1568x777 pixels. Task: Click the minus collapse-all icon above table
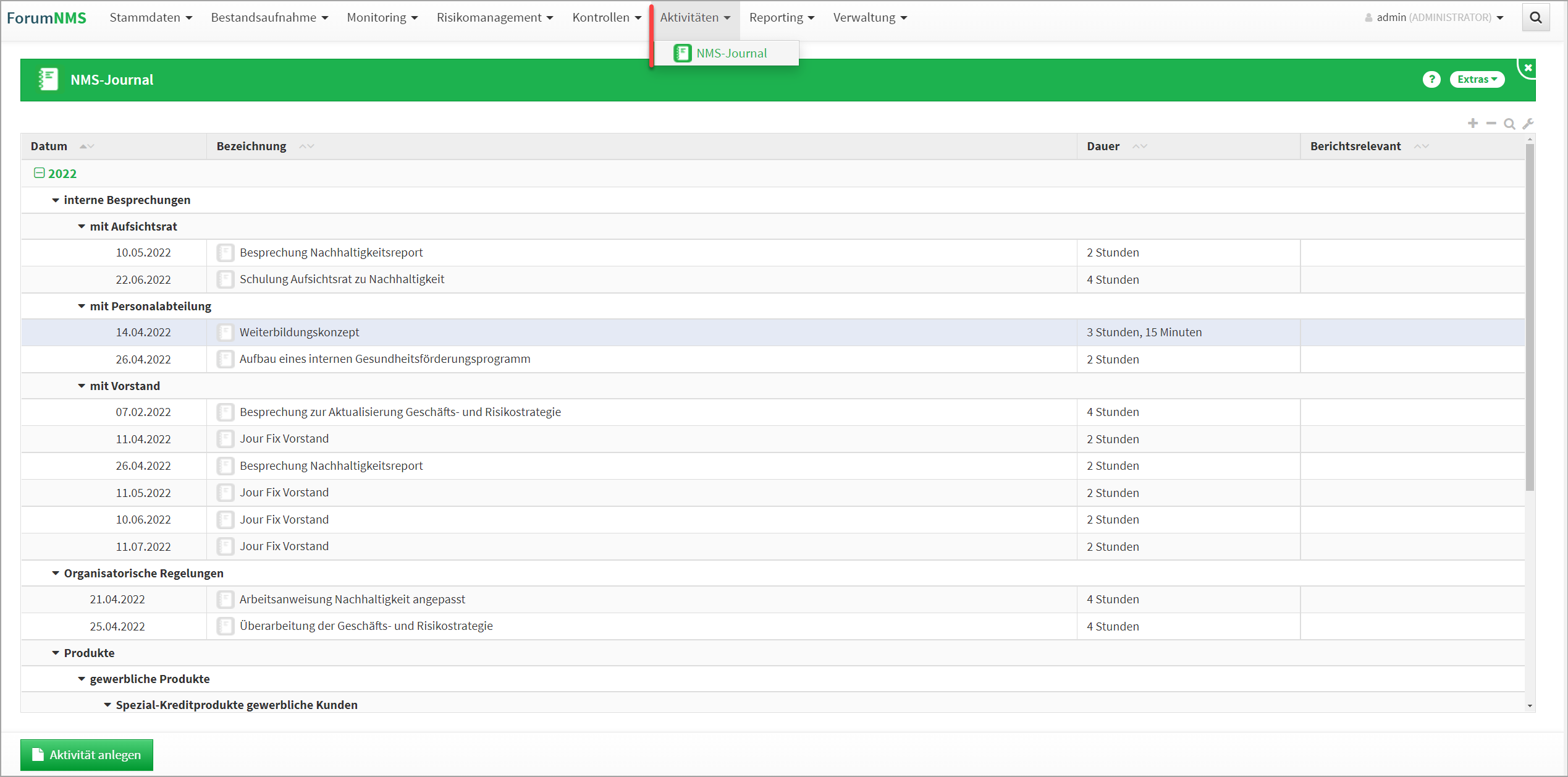1491,124
